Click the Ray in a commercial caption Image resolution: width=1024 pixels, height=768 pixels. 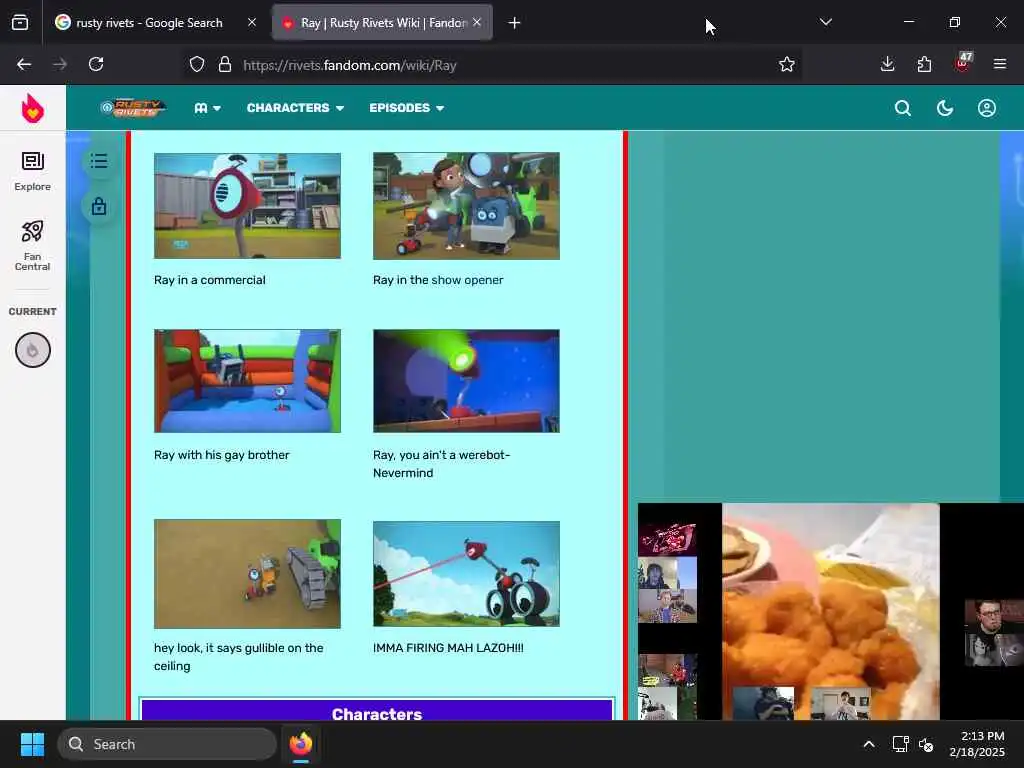tap(210, 280)
